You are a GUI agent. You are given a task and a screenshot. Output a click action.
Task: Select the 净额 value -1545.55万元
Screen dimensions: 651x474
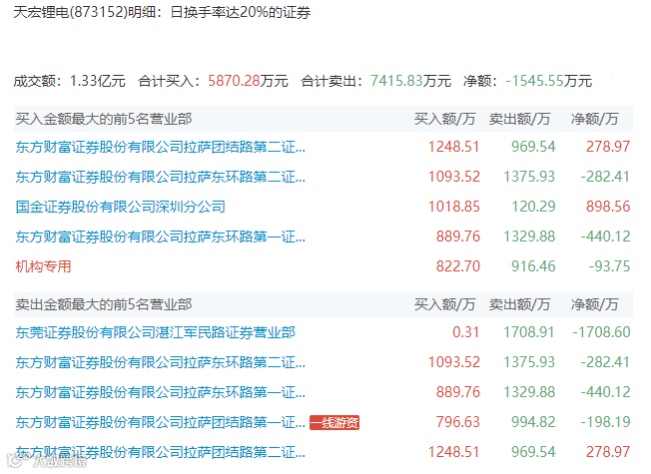(549, 81)
